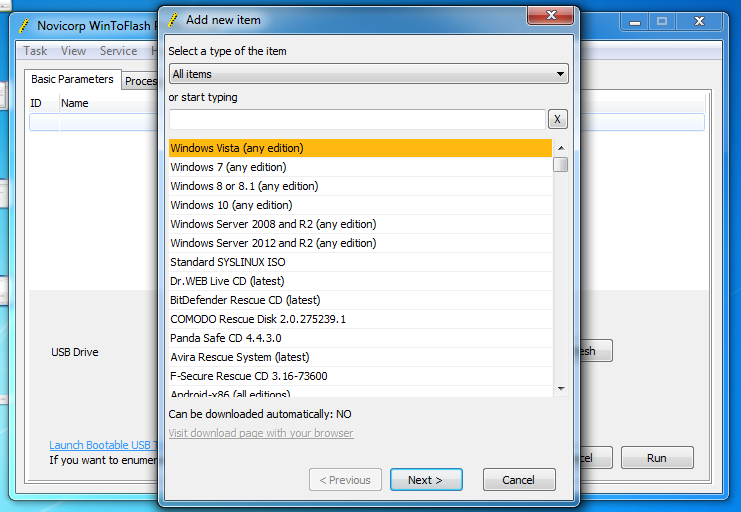
Task: Select Panda Safe CD 4.4.3.0
Action: (360, 338)
